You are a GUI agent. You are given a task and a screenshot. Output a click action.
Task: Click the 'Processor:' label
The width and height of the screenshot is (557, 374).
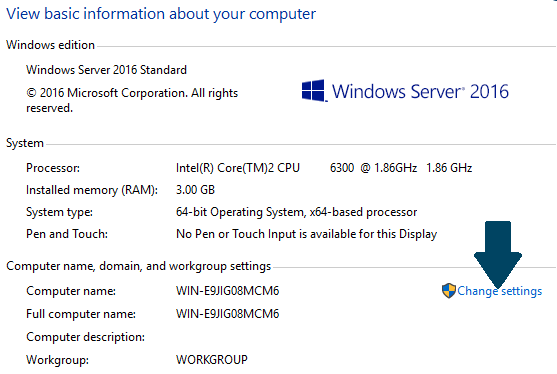[53, 168]
